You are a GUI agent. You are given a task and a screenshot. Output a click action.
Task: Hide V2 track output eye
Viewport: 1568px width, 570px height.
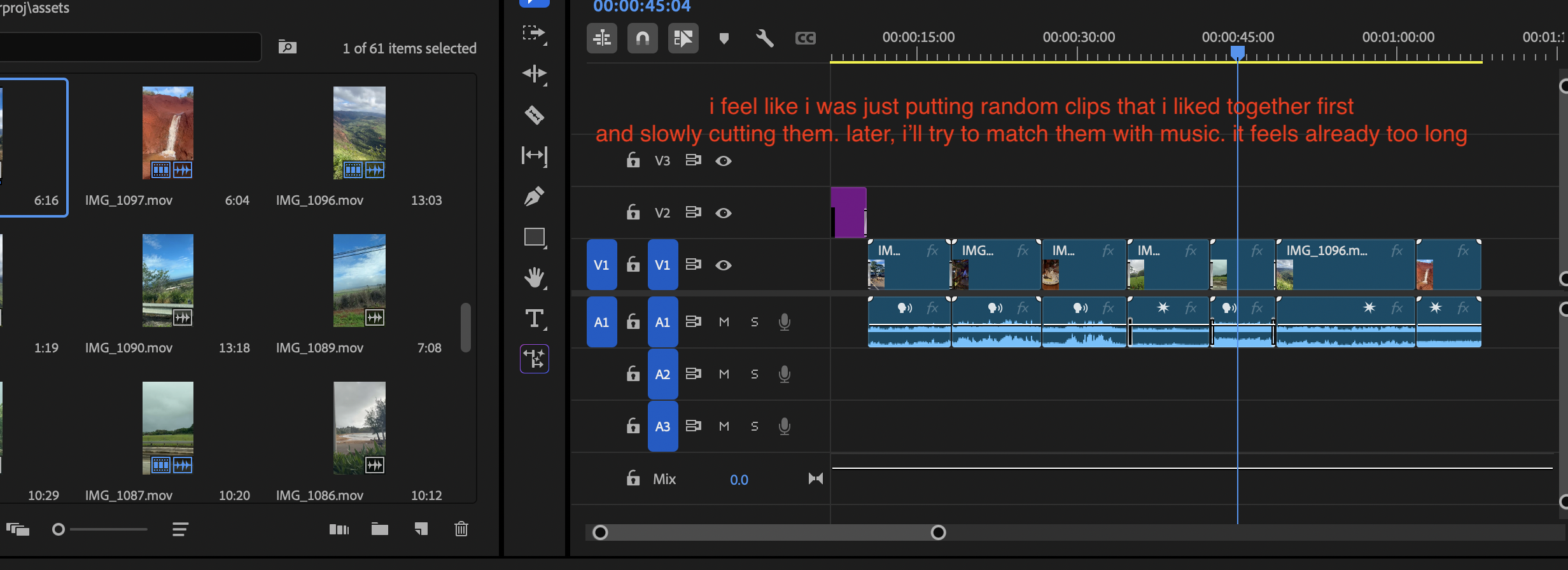point(724,213)
